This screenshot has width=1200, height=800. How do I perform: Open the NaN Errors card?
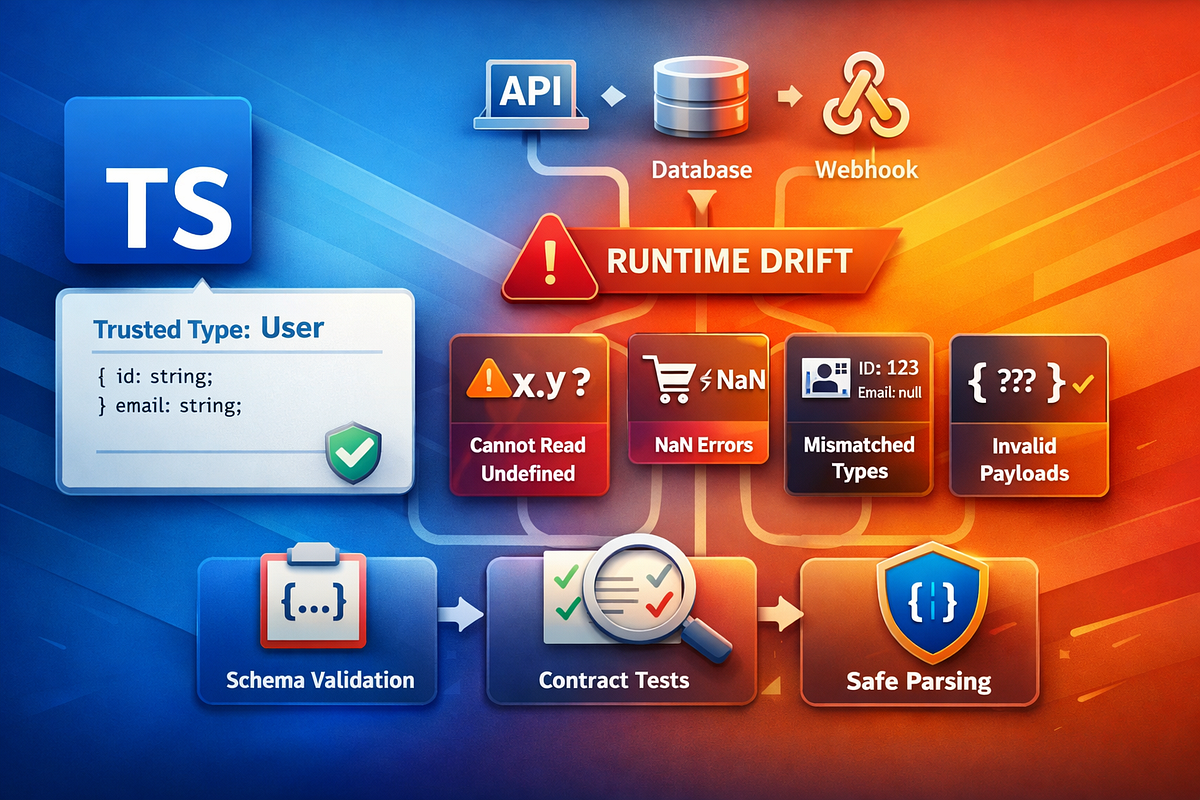click(x=698, y=400)
